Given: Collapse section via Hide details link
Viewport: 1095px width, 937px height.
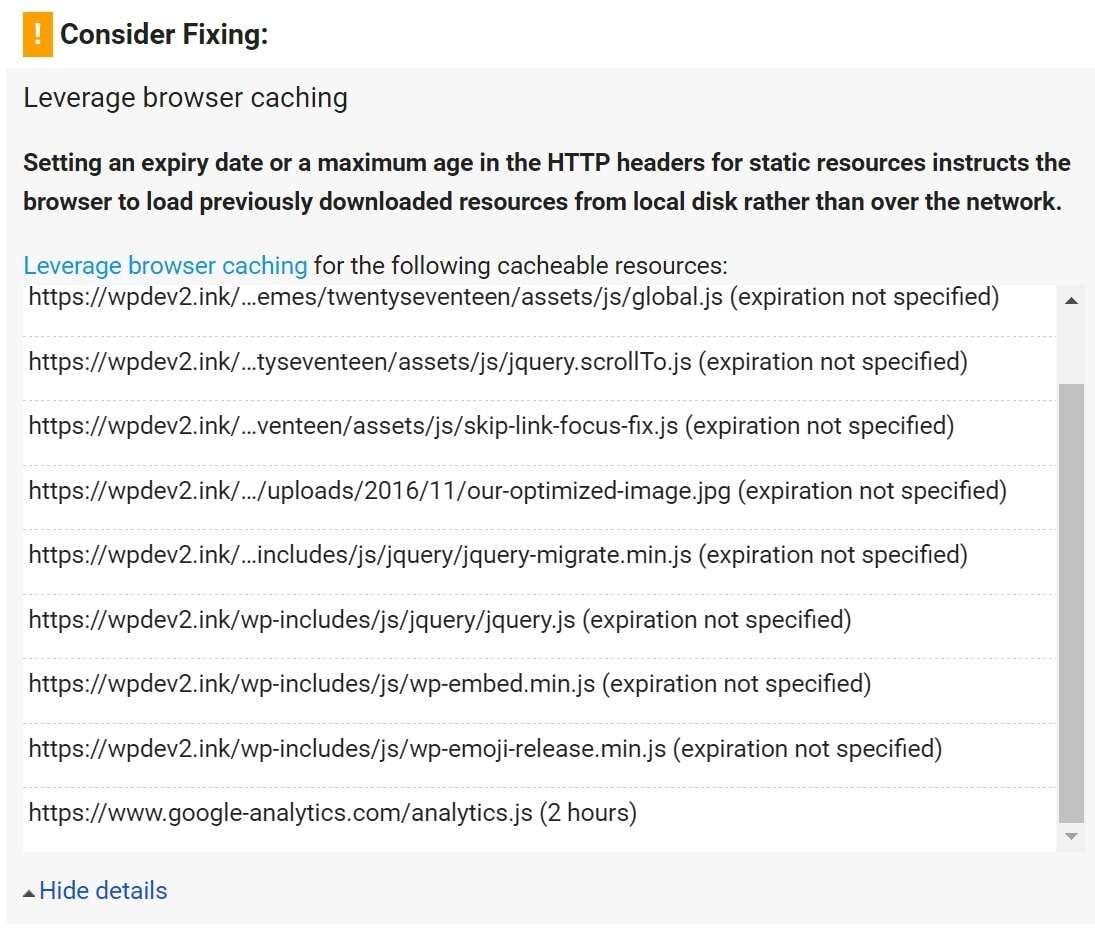Looking at the screenshot, I should pos(103,891).
